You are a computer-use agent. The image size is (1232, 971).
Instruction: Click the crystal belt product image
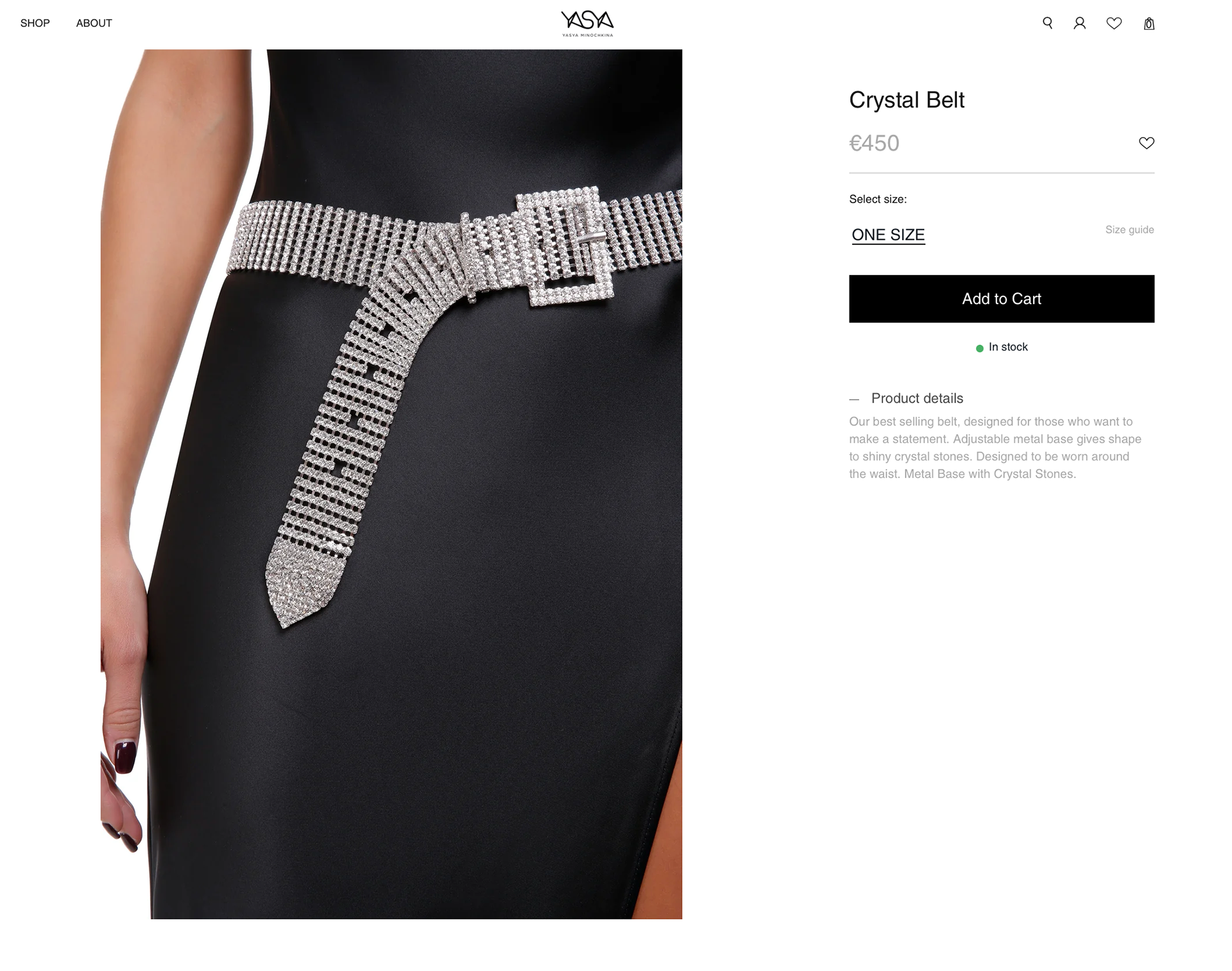391,484
